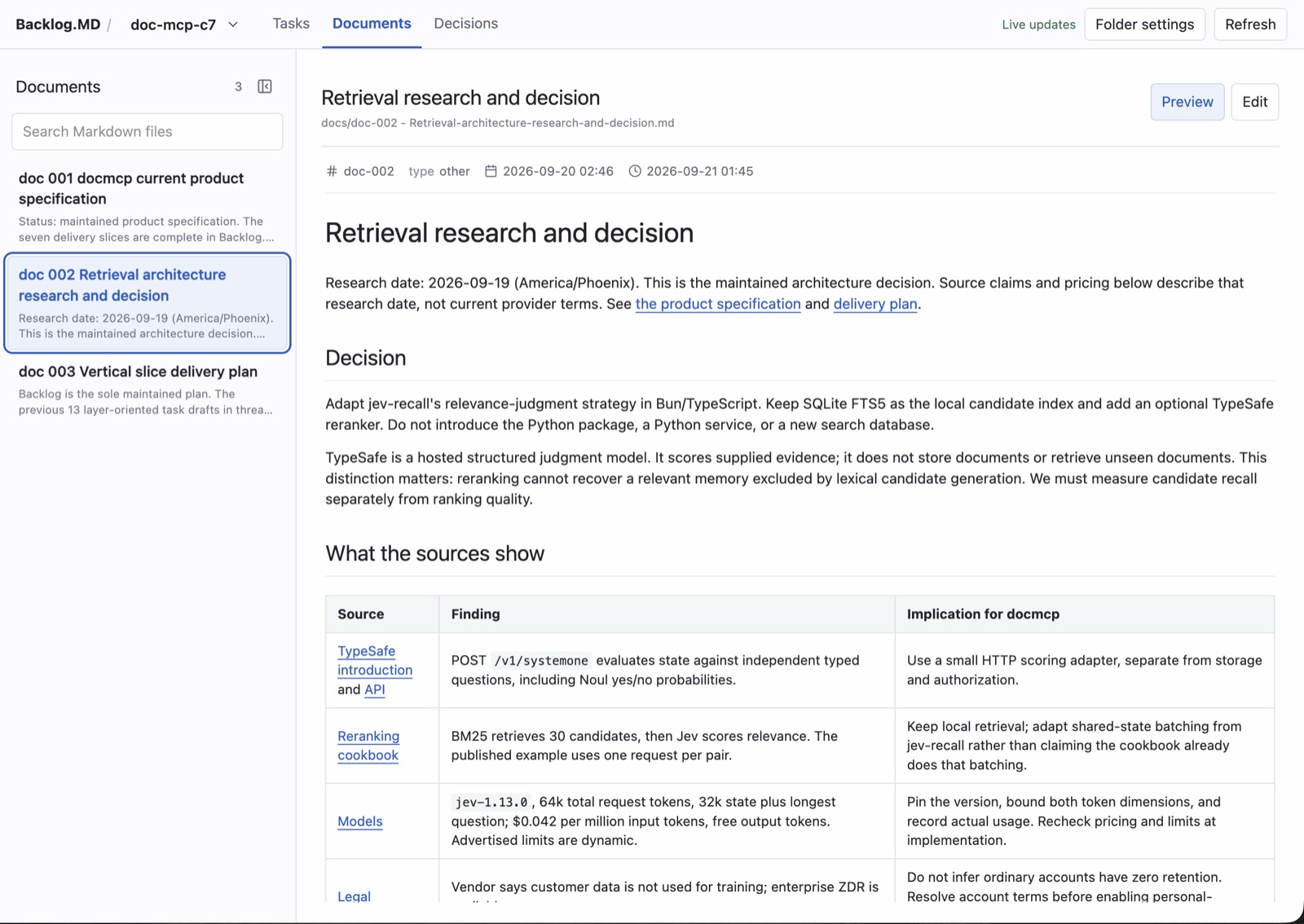1304x924 pixels.
Task: Follow the delivery plan link
Action: 875,304
